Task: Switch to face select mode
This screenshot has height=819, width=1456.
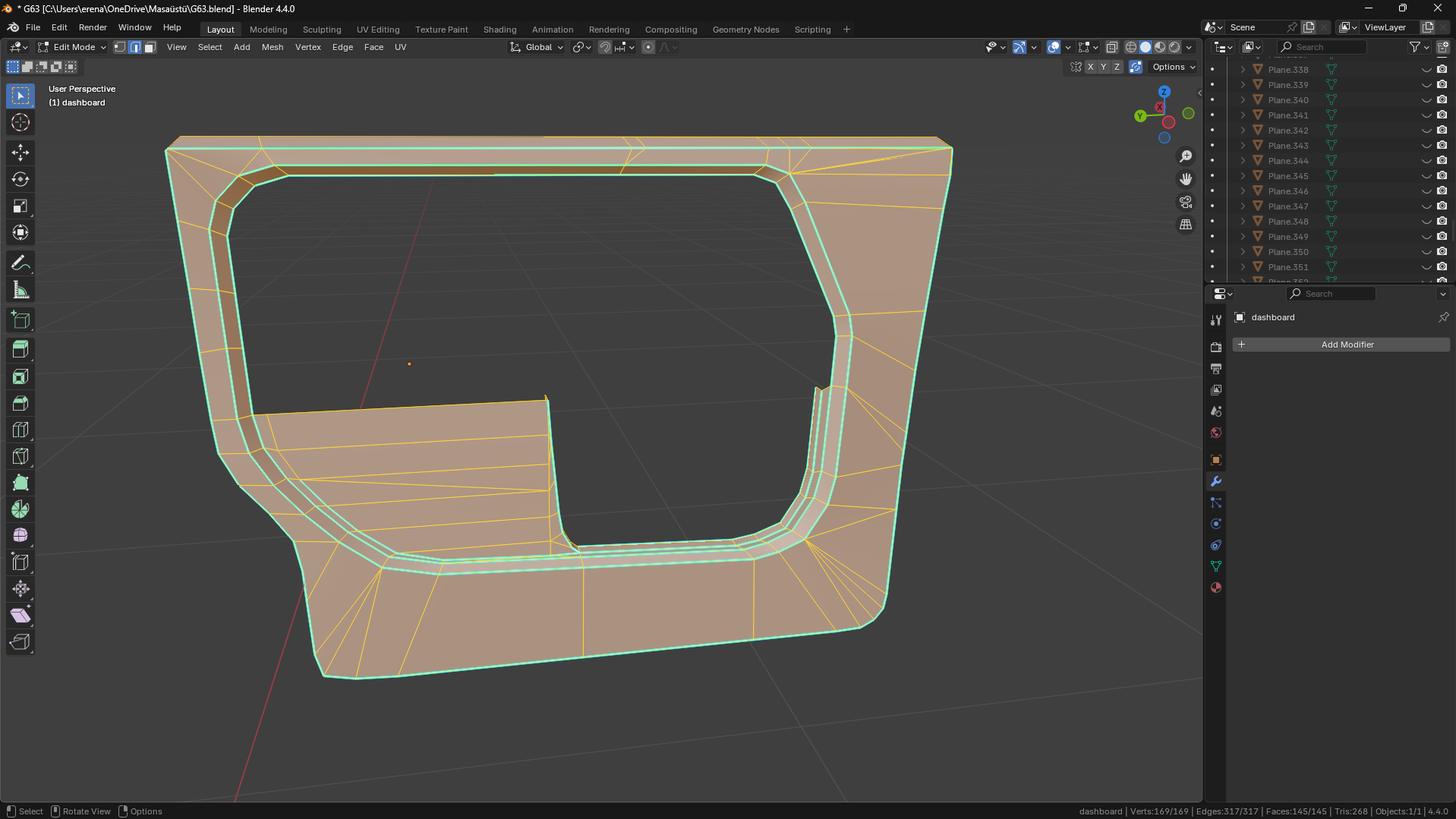Action: [x=150, y=47]
